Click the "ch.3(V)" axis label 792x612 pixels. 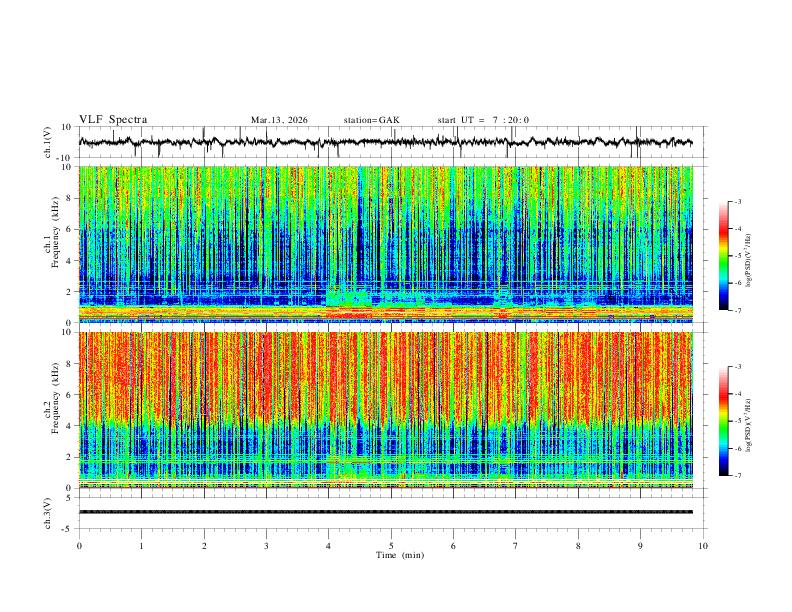(x=48, y=513)
